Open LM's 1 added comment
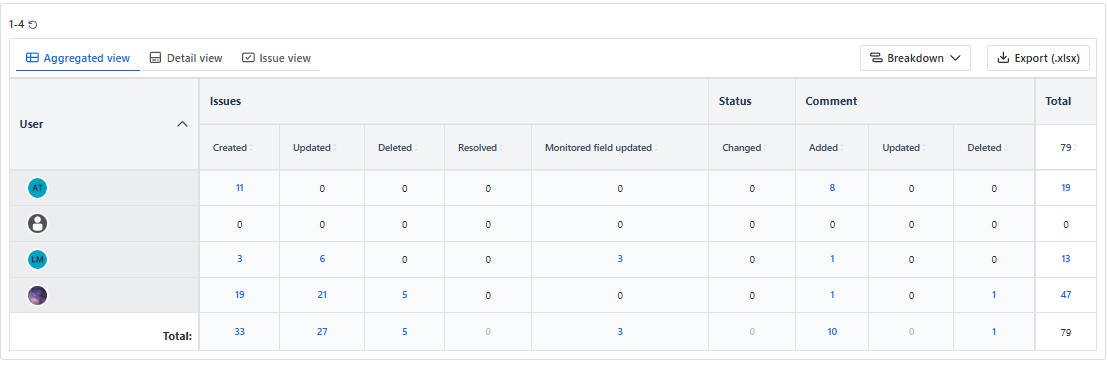The image size is (1108, 366). click(x=832, y=259)
